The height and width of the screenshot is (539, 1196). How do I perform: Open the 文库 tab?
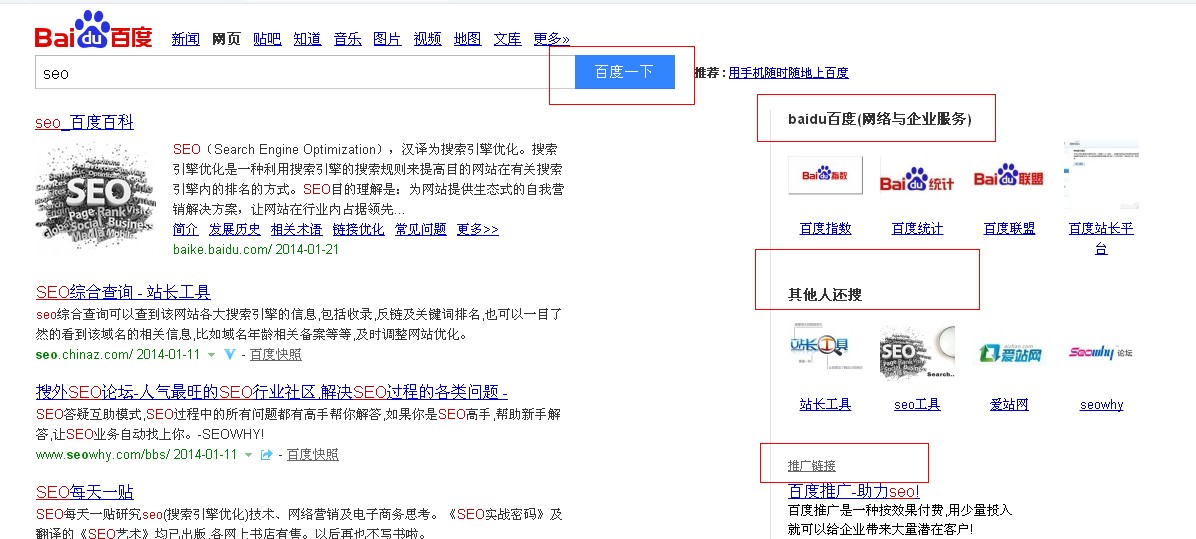[508, 39]
